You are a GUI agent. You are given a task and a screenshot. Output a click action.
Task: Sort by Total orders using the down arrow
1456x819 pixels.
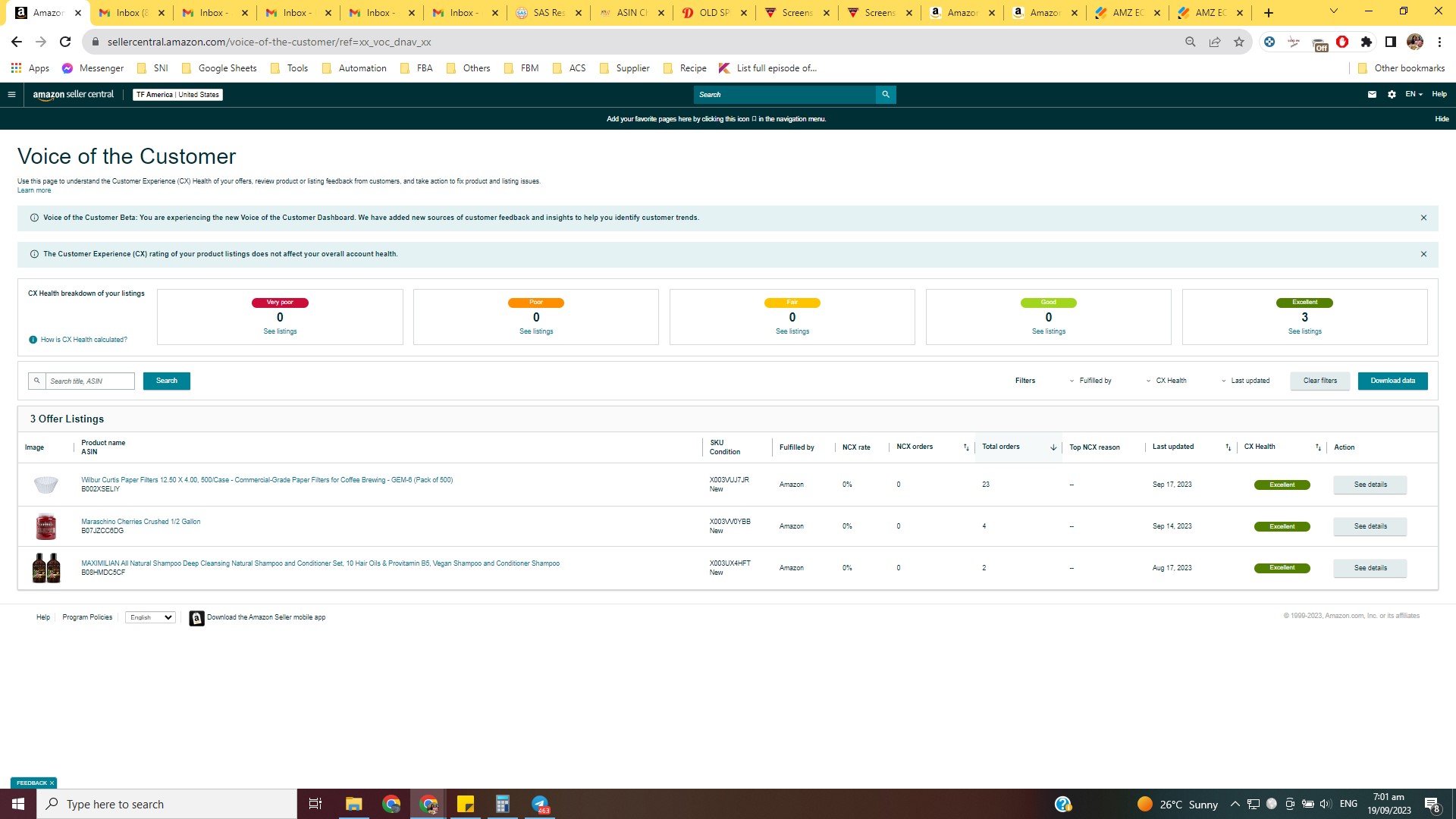point(1053,447)
